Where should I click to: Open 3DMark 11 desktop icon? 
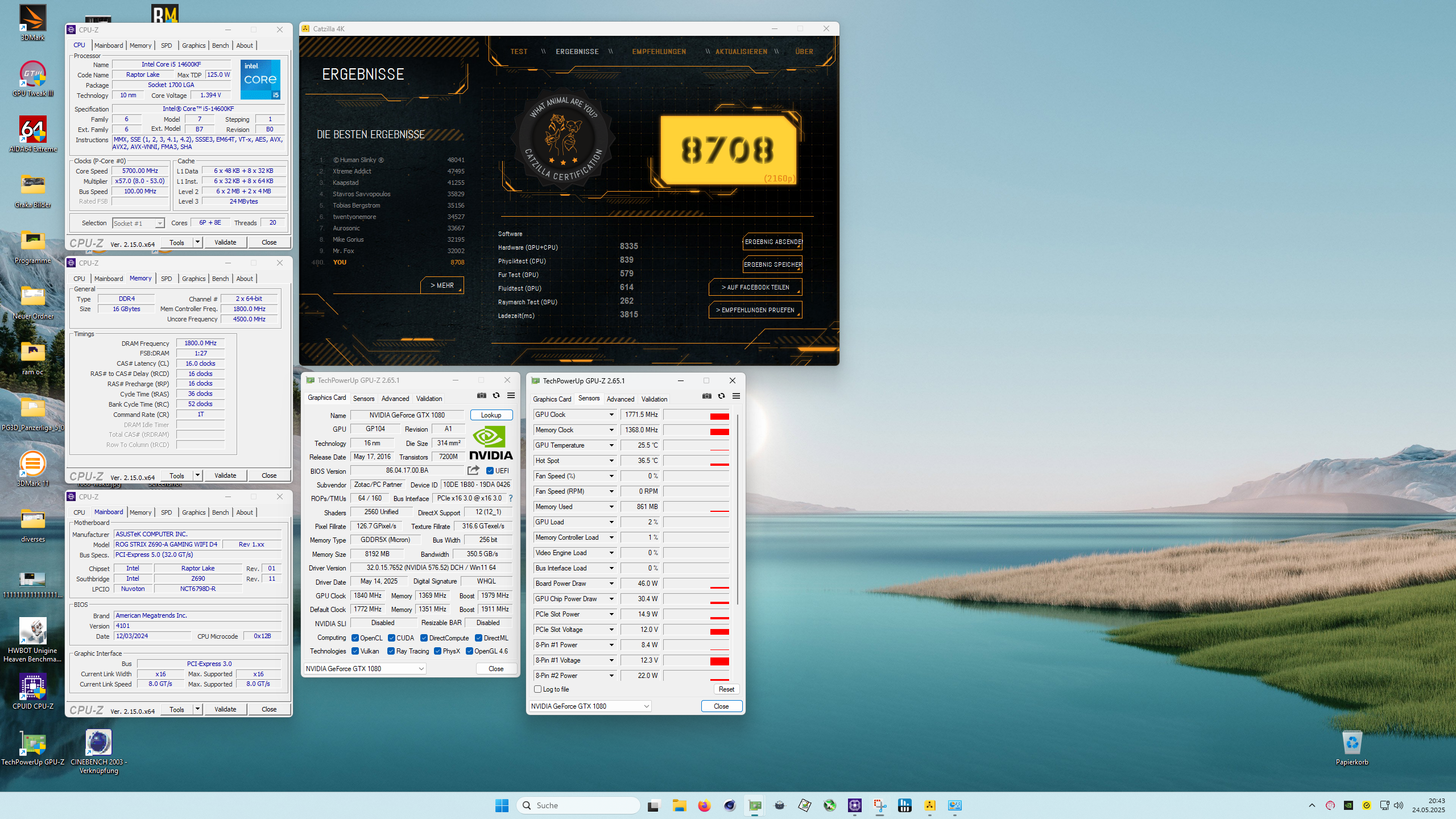point(32,469)
